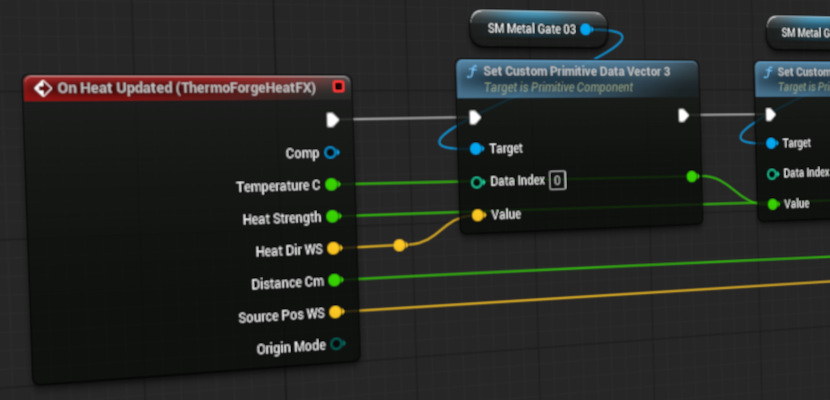Select the Heat Dir WS output pin
The image size is (830, 400).
333,248
